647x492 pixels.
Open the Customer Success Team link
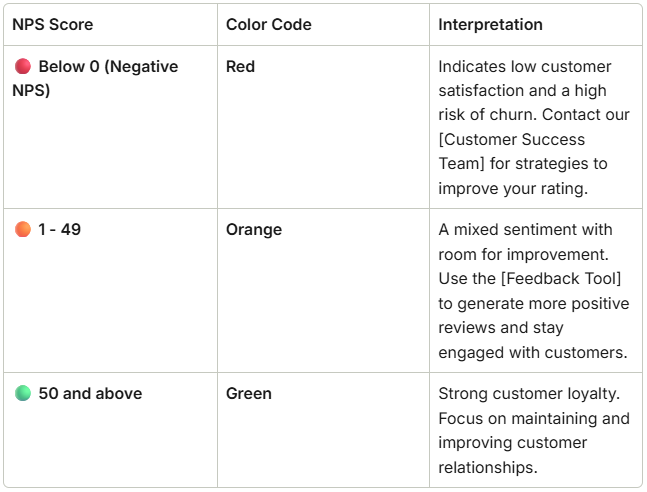[x=512, y=151]
